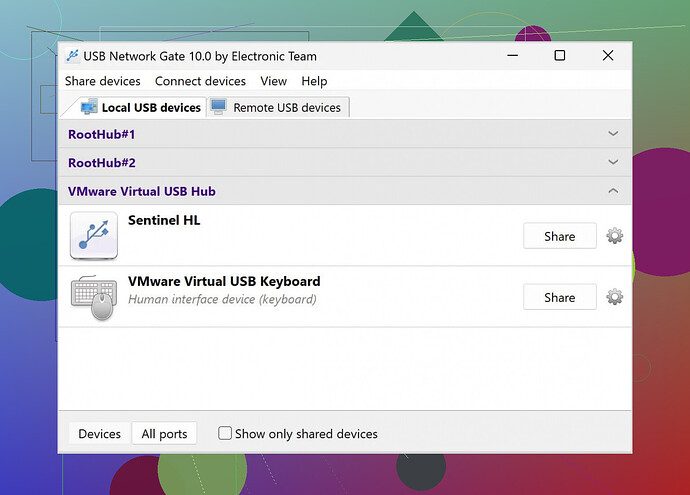Click the RootHub#1 header text
The height and width of the screenshot is (495, 690).
coord(101,134)
